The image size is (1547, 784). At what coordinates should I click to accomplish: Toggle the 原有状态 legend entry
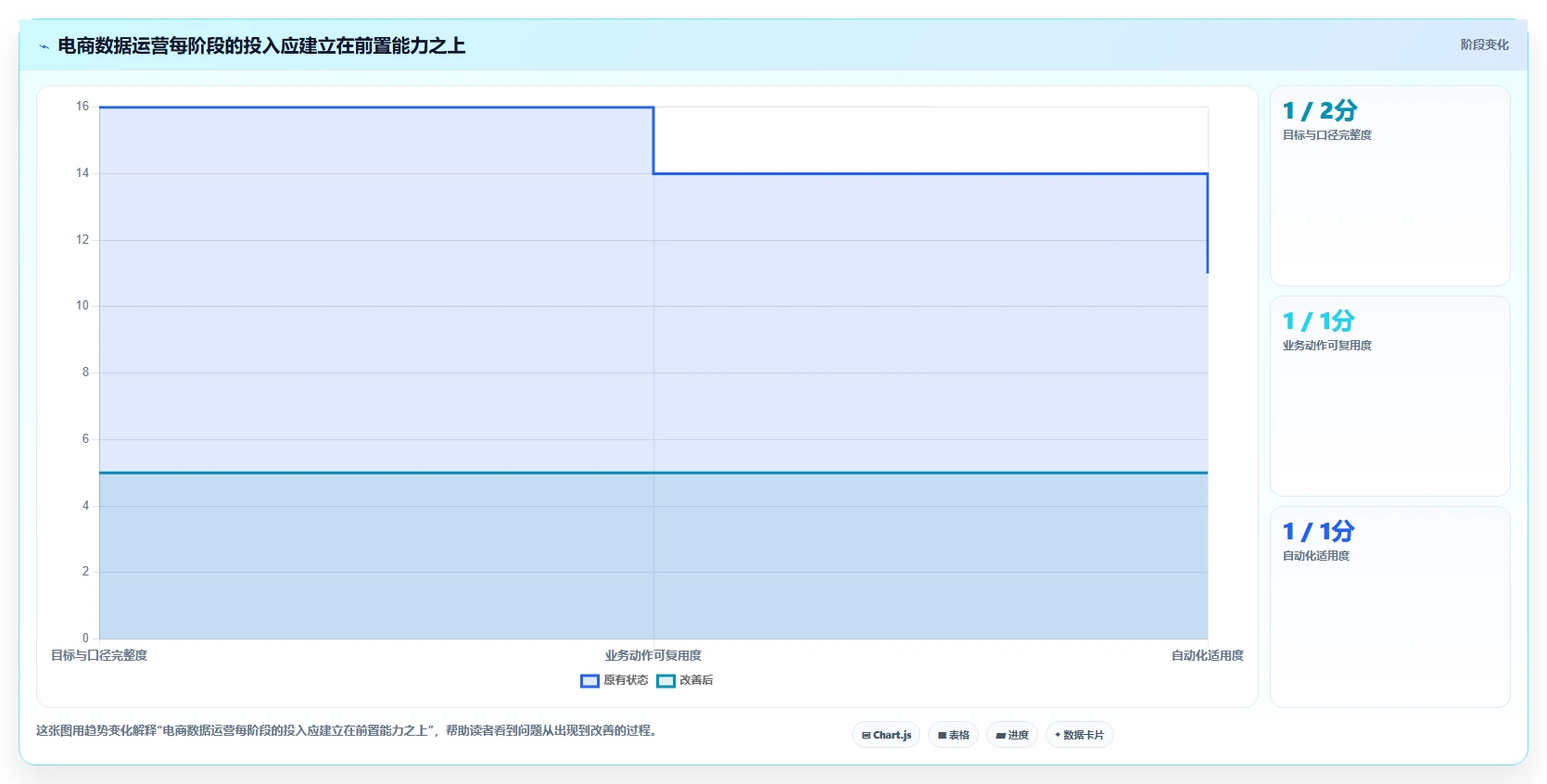615,680
